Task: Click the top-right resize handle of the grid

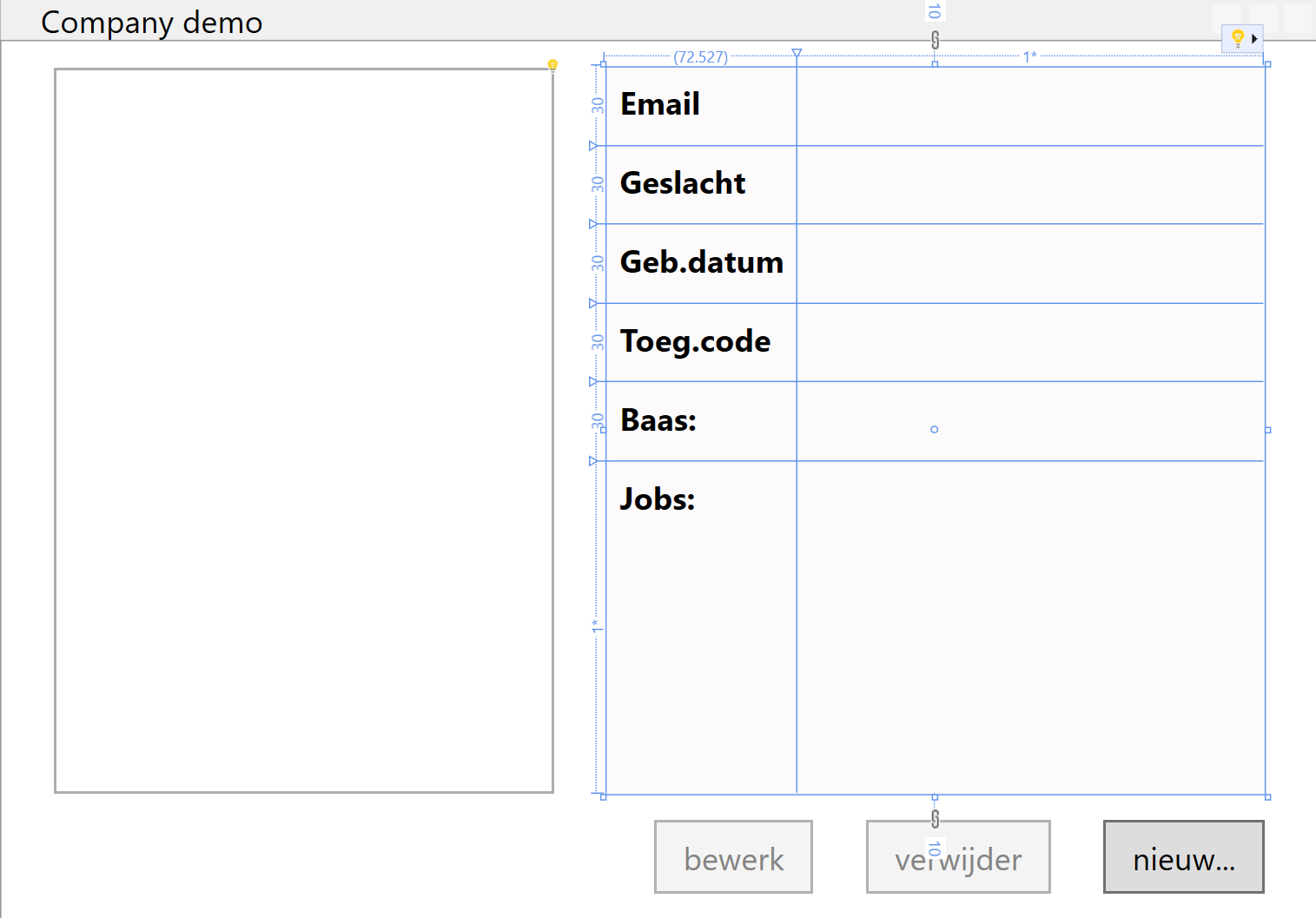Action: point(1267,64)
